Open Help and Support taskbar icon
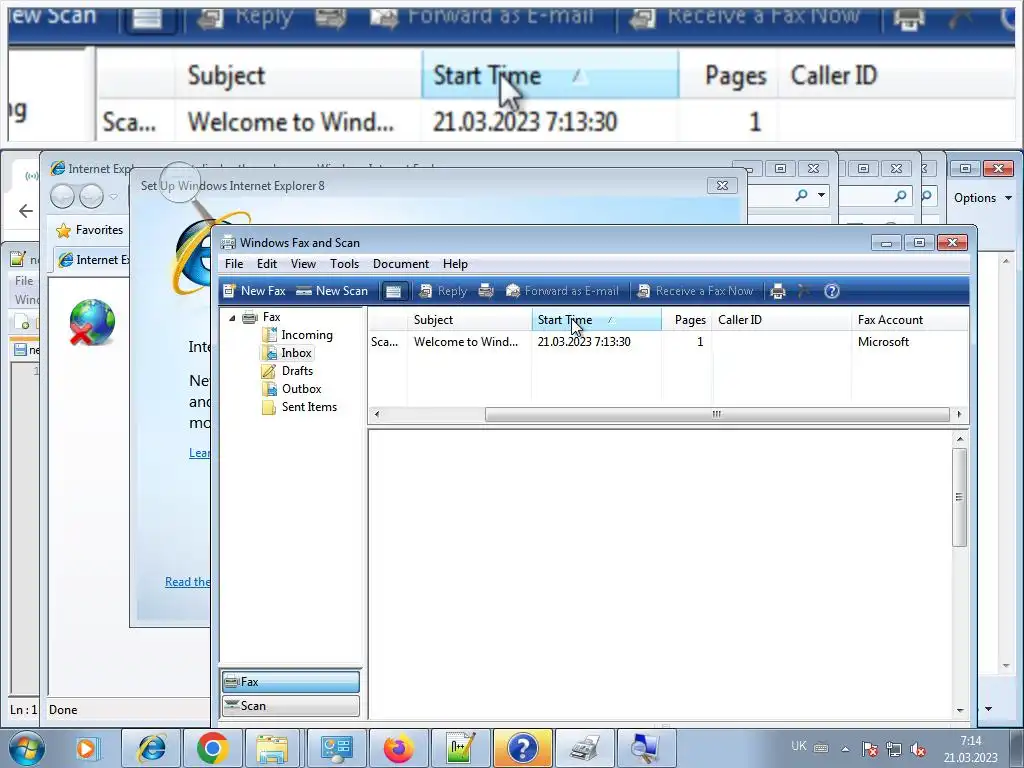Screen dimensions: 1024x768 522,748
